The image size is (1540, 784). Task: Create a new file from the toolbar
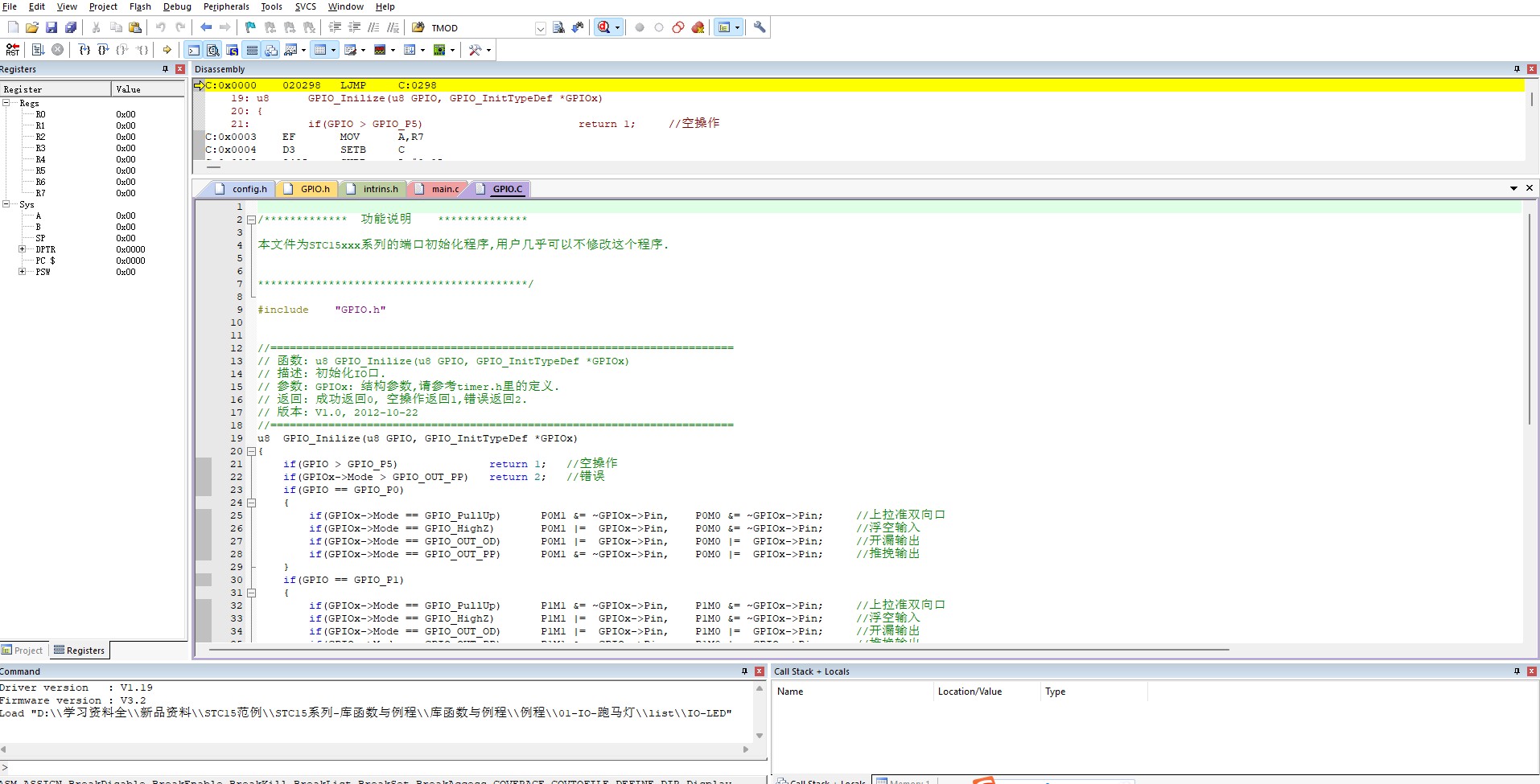click(x=13, y=27)
